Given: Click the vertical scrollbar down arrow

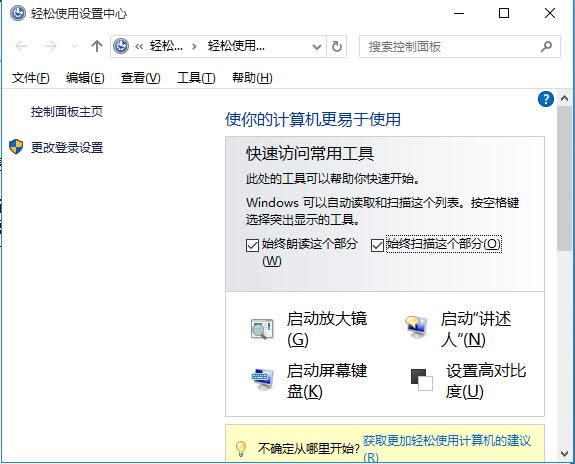Looking at the screenshot, I should (565, 454).
